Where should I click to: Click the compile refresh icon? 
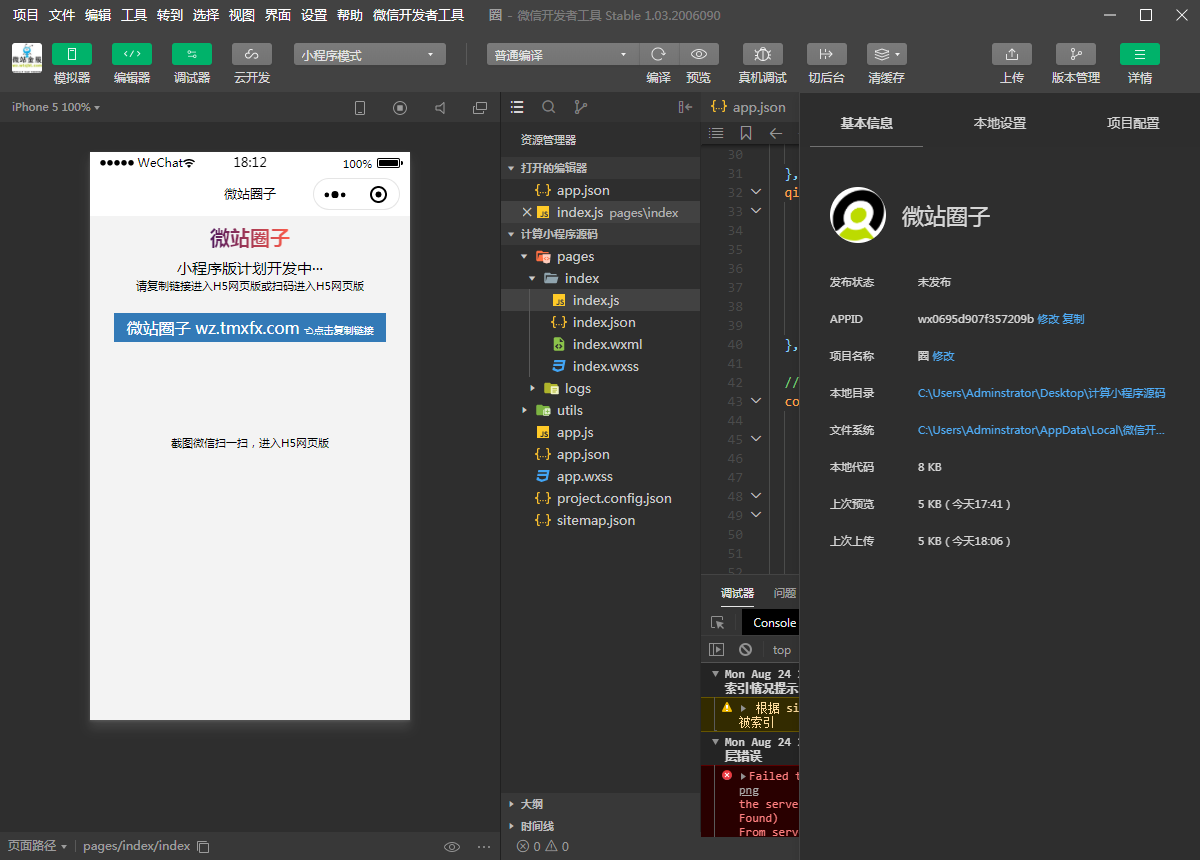pos(658,54)
